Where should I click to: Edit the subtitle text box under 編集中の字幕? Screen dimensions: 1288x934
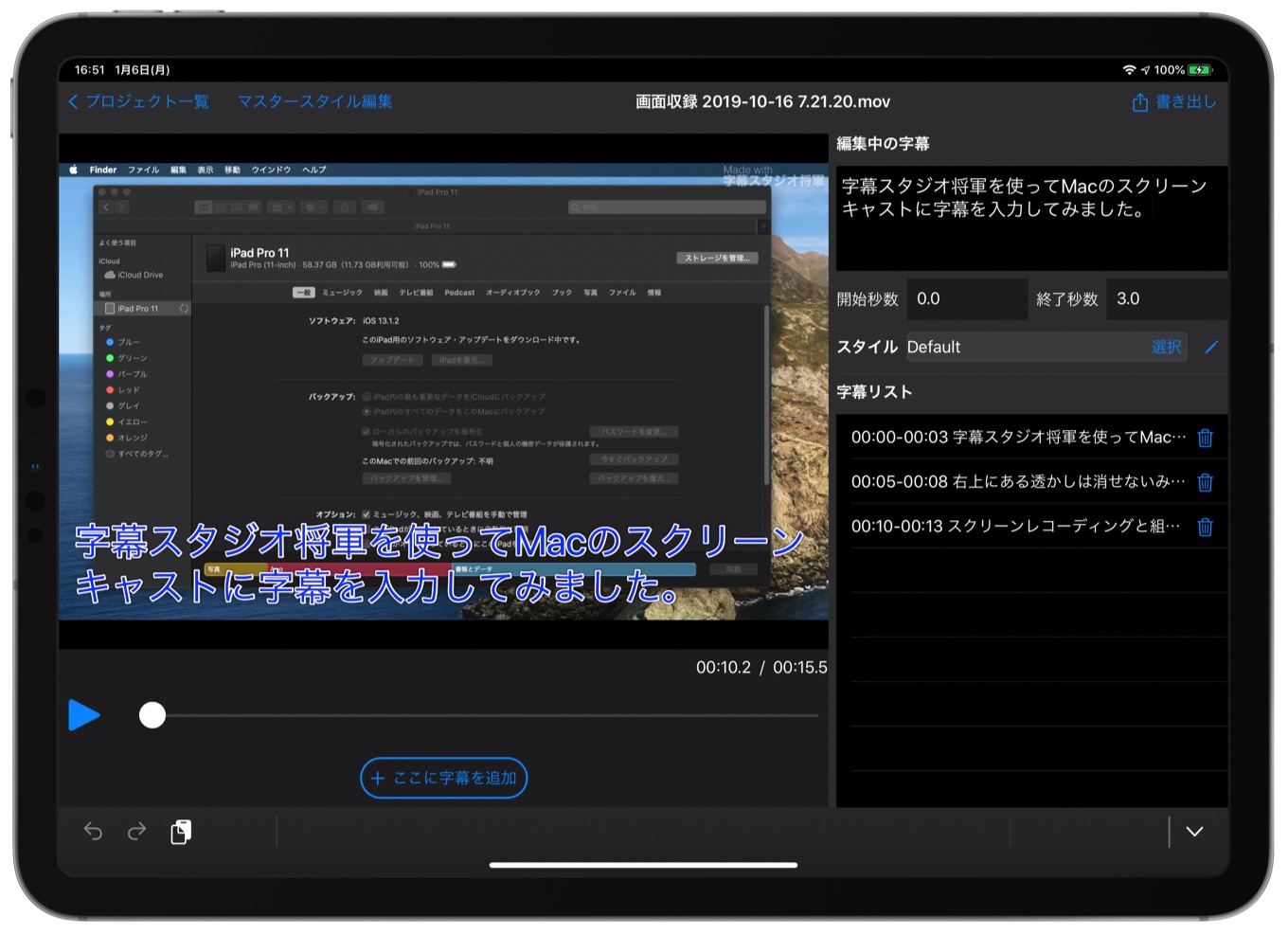pyautogui.click(x=1031, y=219)
